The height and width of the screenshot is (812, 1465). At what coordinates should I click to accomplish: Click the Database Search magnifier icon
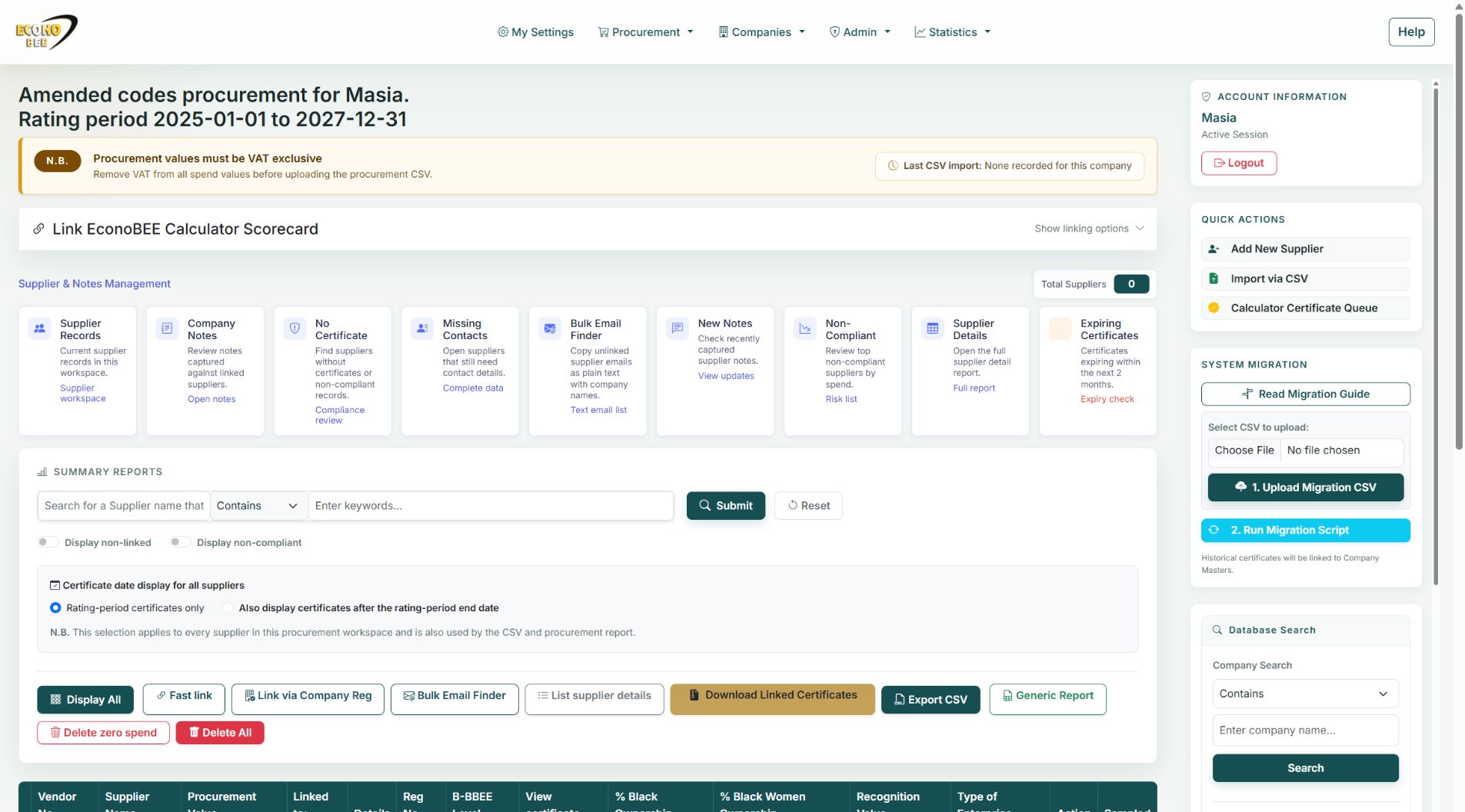(1217, 630)
